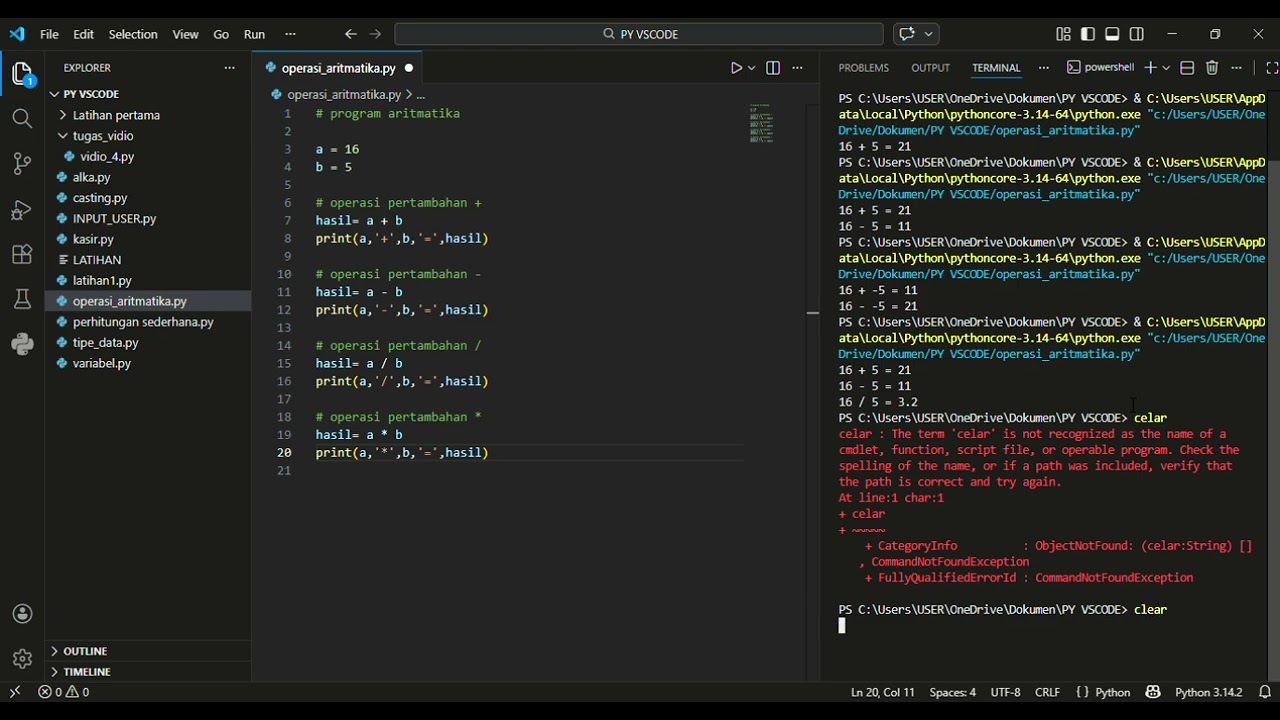Change indentation via Spaces: 4
The height and width of the screenshot is (720, 1280).
(952, 692)
